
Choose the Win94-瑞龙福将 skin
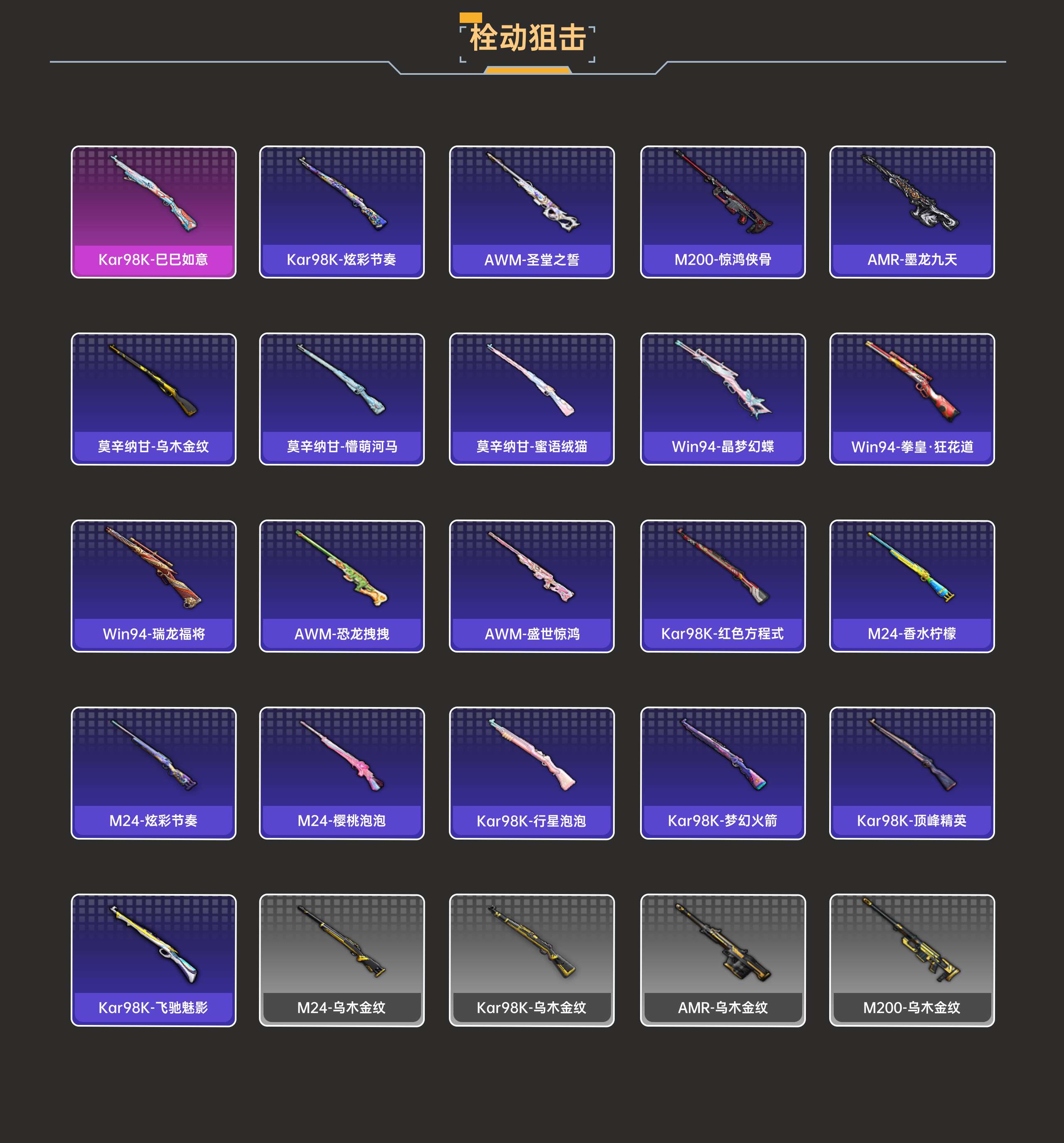153,586
